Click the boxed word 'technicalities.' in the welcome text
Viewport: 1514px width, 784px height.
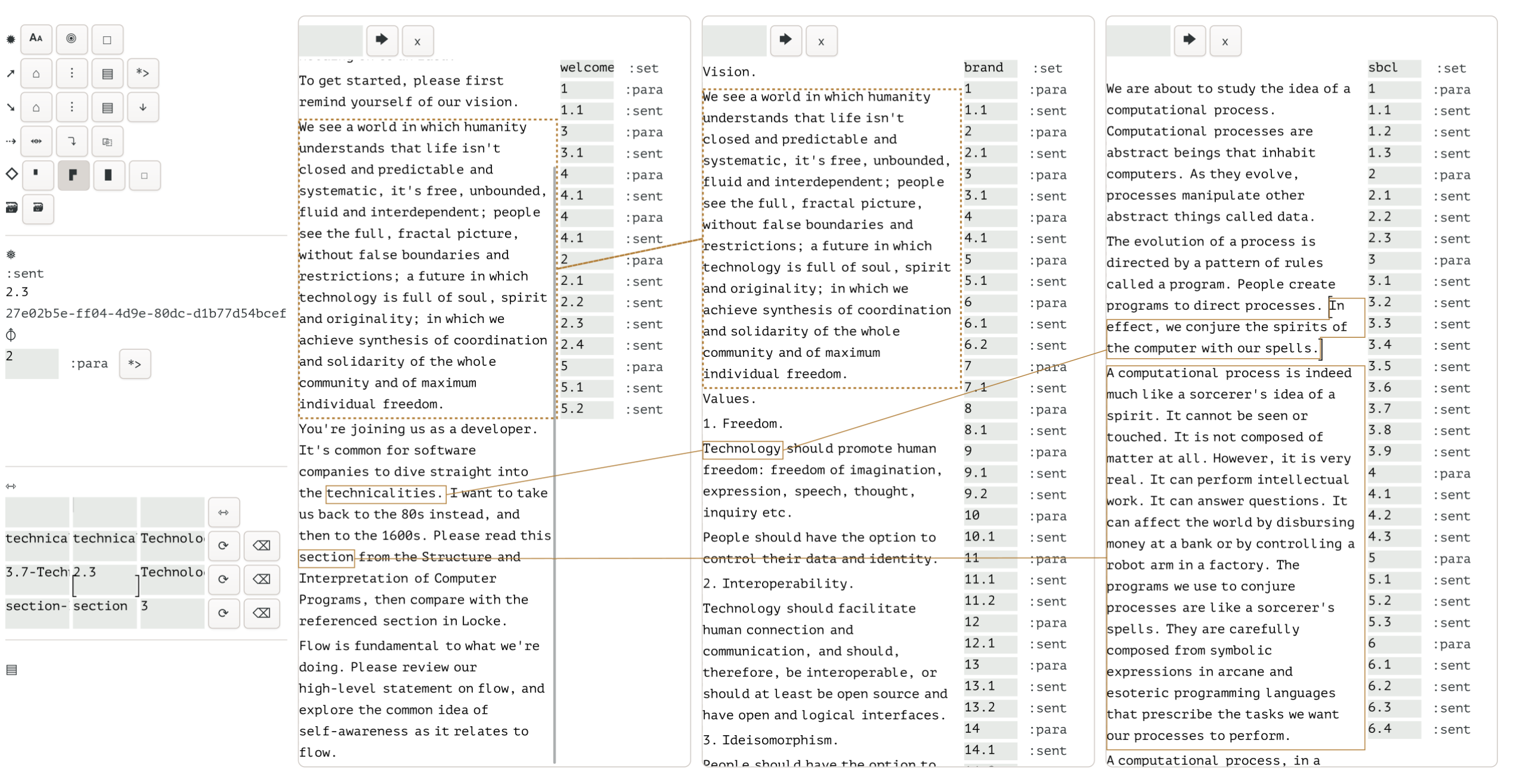click(386, 494)
